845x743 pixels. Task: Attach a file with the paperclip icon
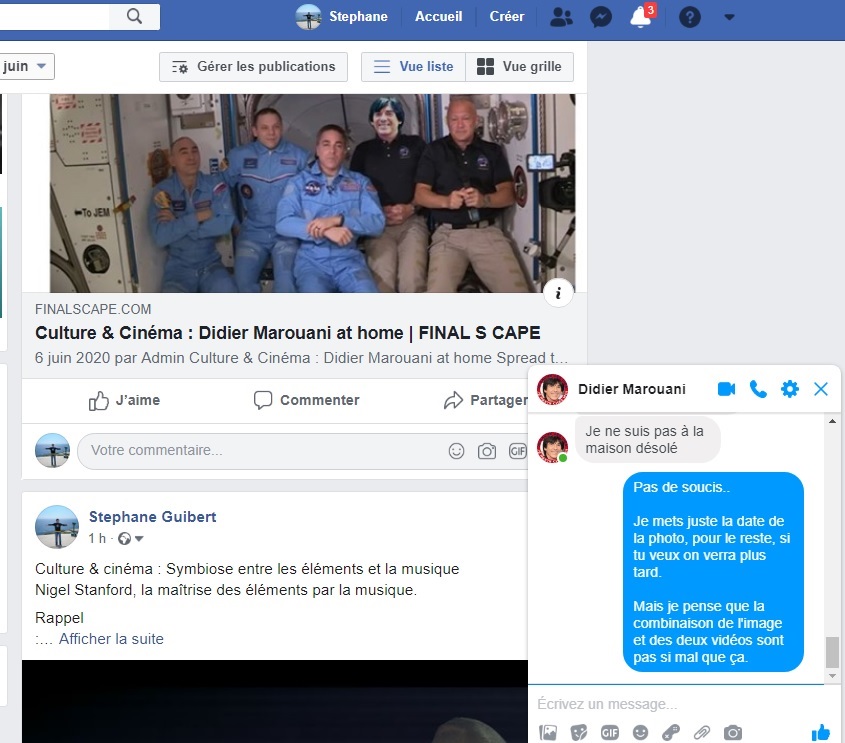tap(702, 733)
